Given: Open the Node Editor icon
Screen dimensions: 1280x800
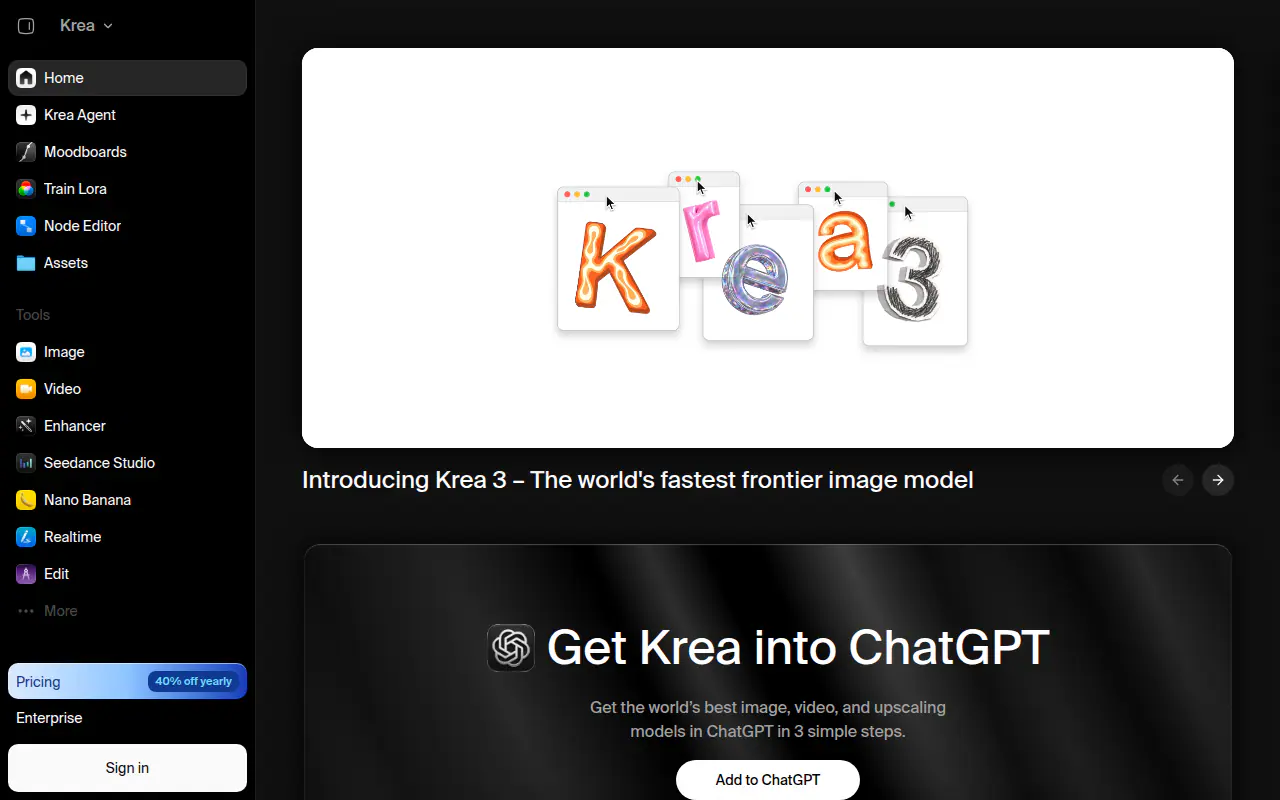Looking at the screenshot, I should coord(26,226).
